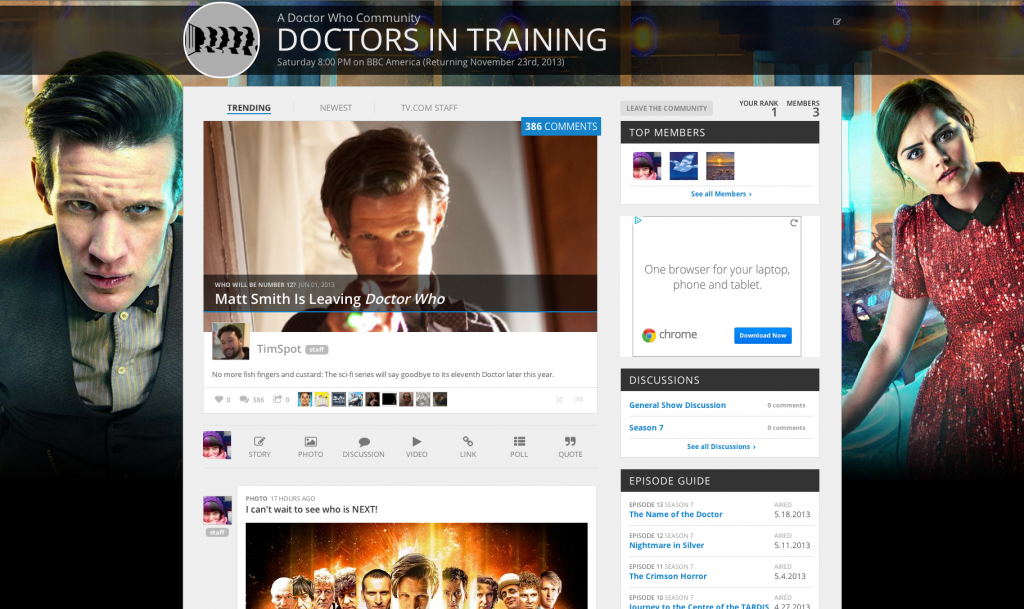Click first top member avatar with purple hair

[647, 166]
